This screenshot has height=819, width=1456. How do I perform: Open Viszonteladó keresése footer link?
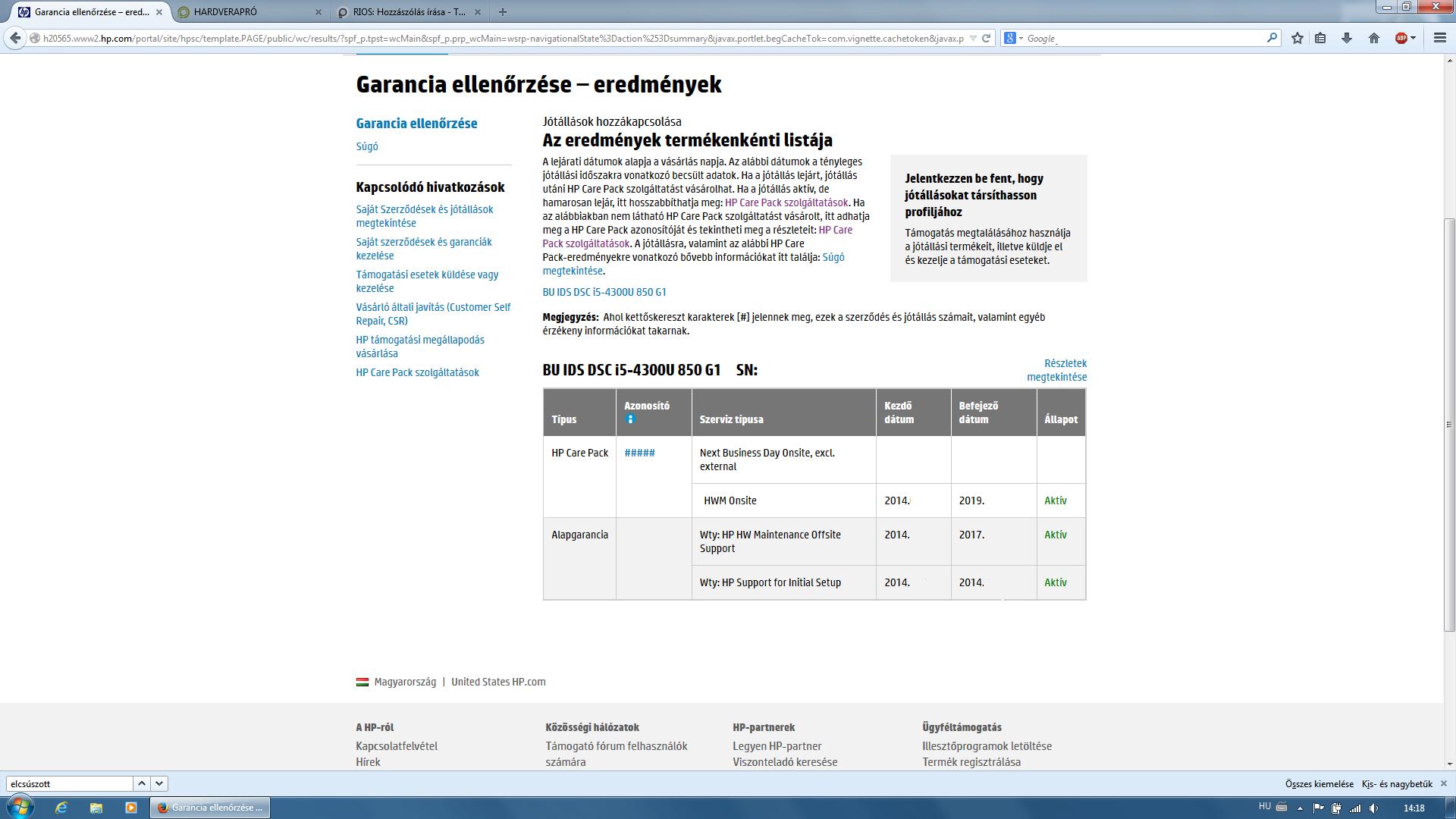[785, 762]
